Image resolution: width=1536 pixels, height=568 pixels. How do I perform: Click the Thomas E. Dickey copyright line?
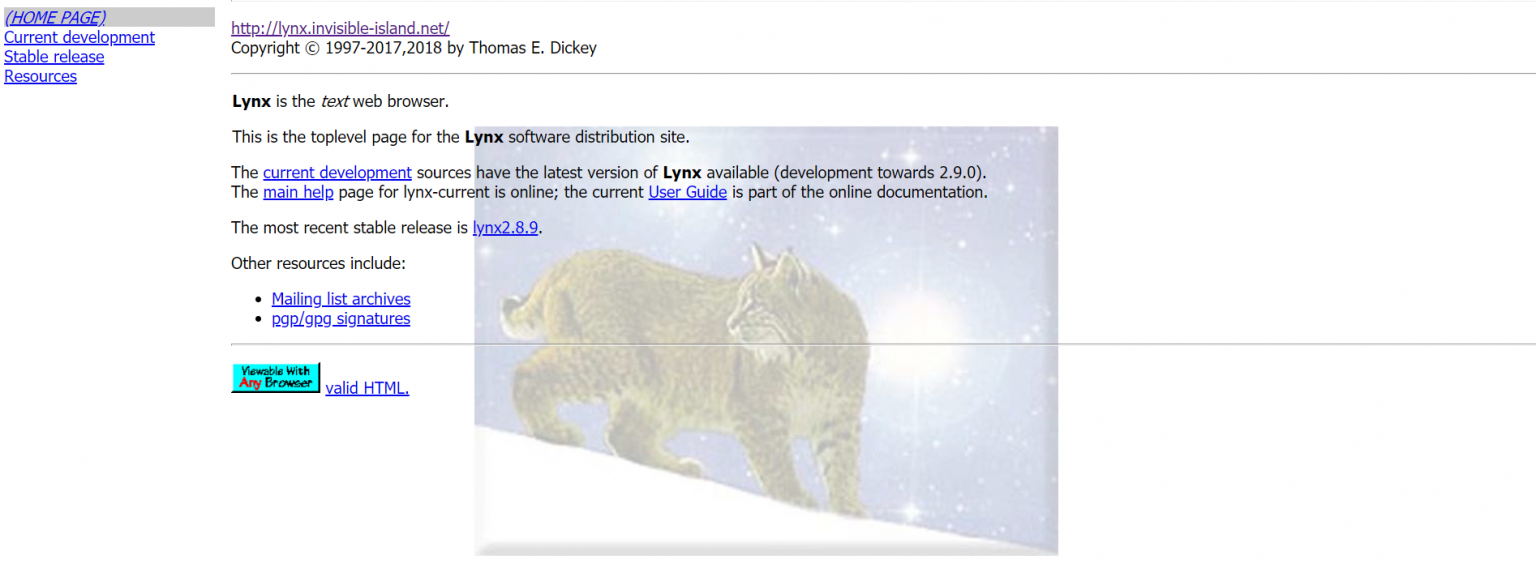click(x=414, y=47)
